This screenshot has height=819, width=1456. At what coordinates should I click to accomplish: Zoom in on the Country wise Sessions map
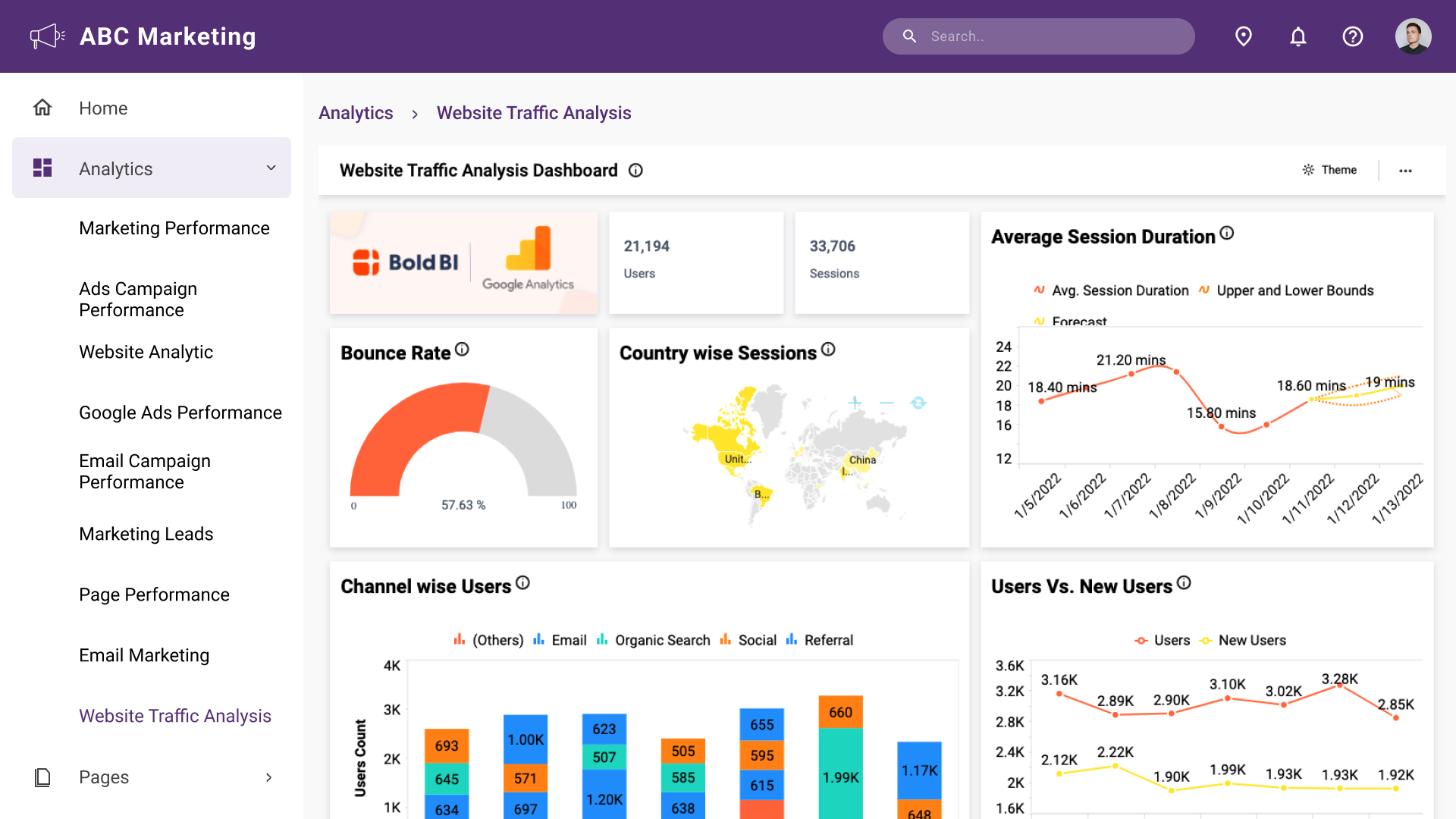tap(853, 403)
